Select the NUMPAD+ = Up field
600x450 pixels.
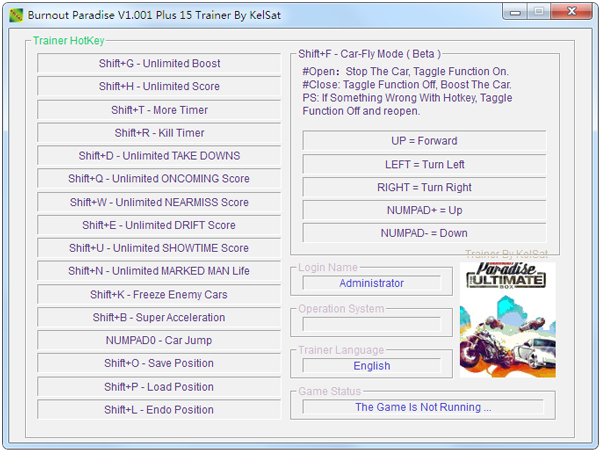tap(424, 210)
